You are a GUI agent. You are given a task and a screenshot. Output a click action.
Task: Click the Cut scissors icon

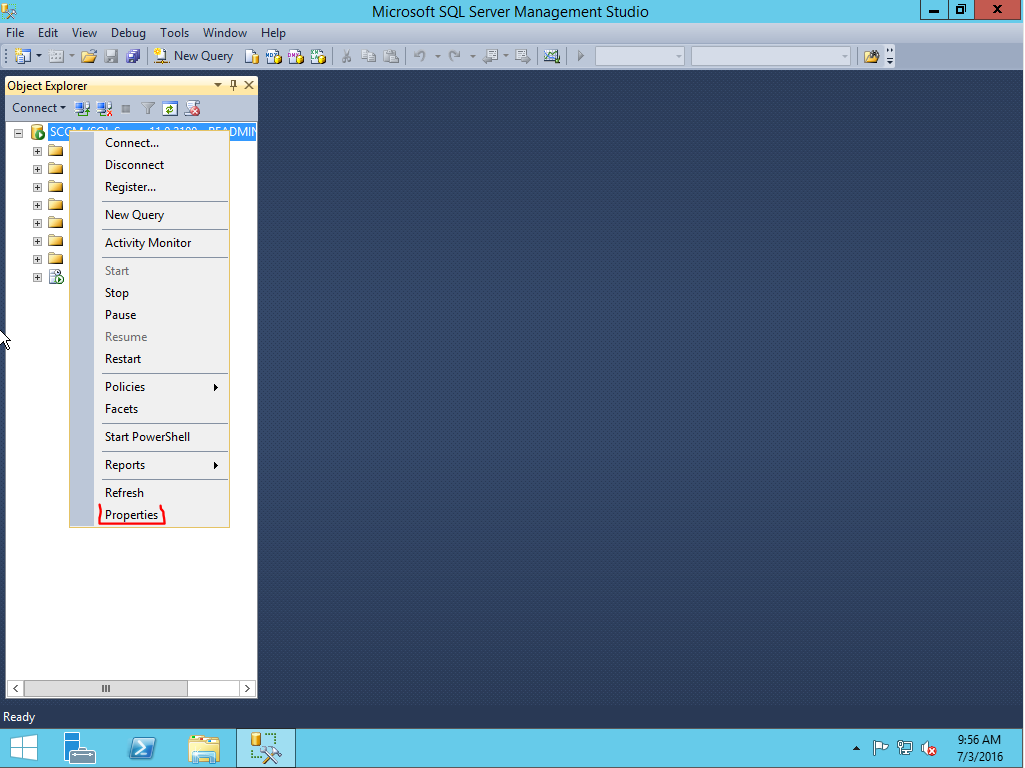(x=346, y=56)
